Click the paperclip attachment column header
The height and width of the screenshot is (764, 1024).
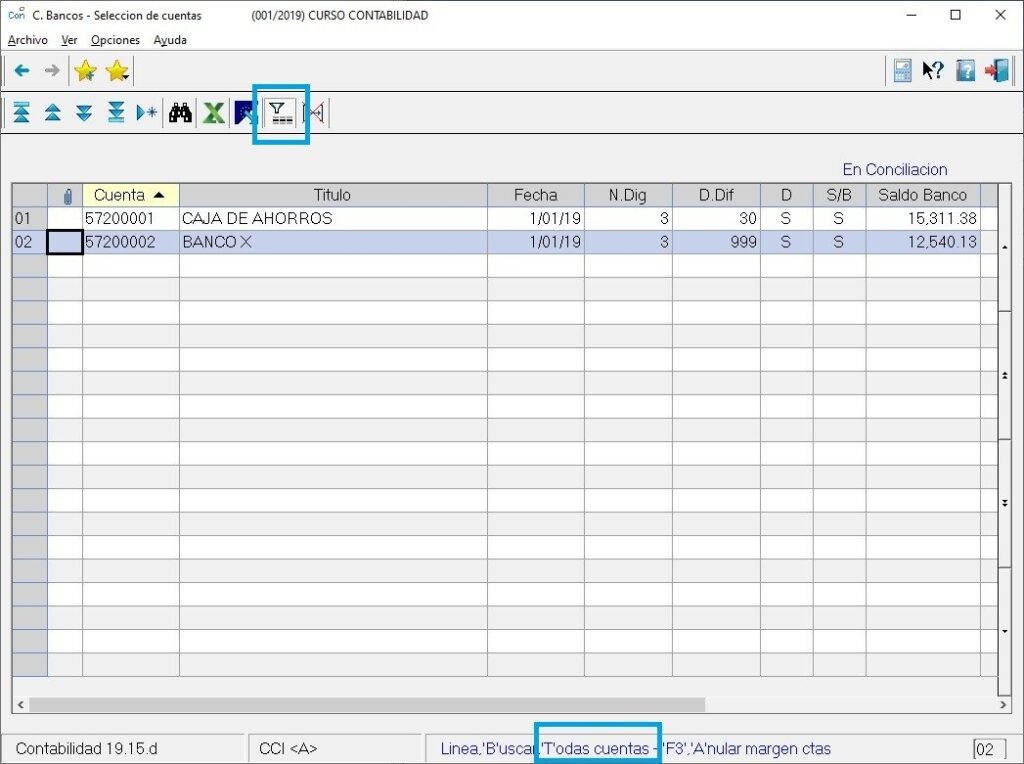pyautogui.click(x=65, y=195)
